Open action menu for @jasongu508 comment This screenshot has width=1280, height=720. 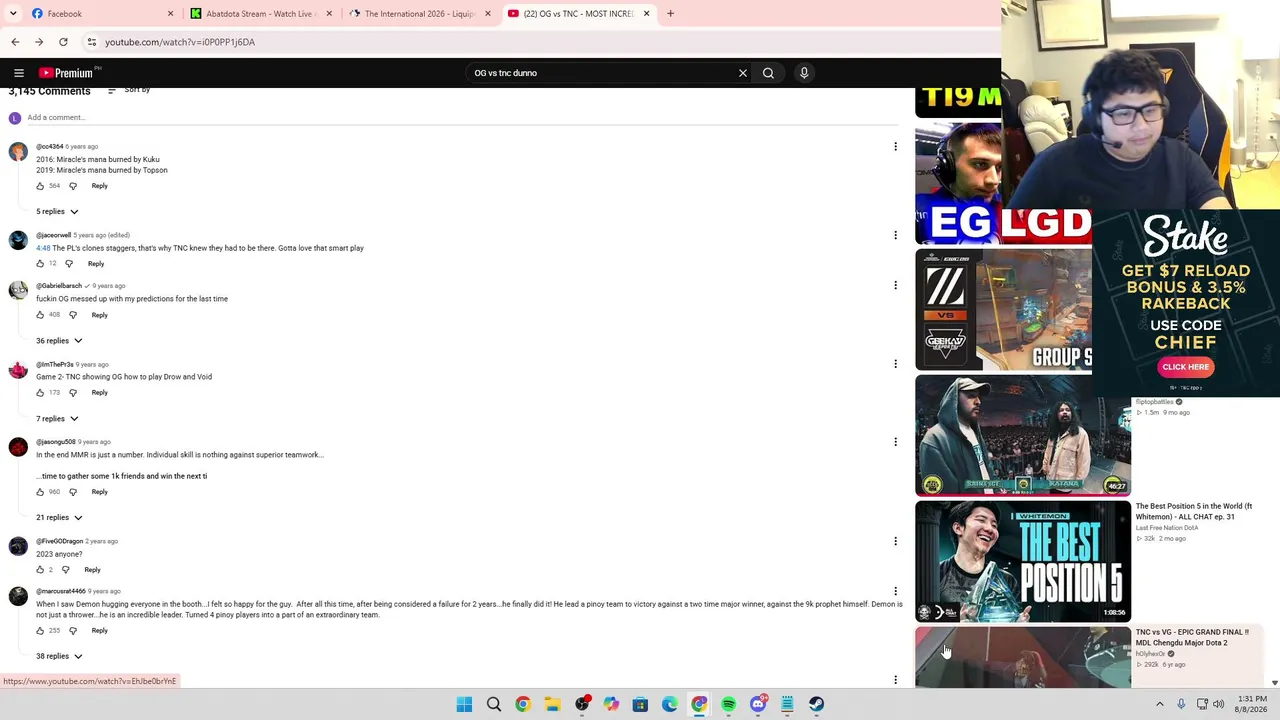[x=895, y=442]
